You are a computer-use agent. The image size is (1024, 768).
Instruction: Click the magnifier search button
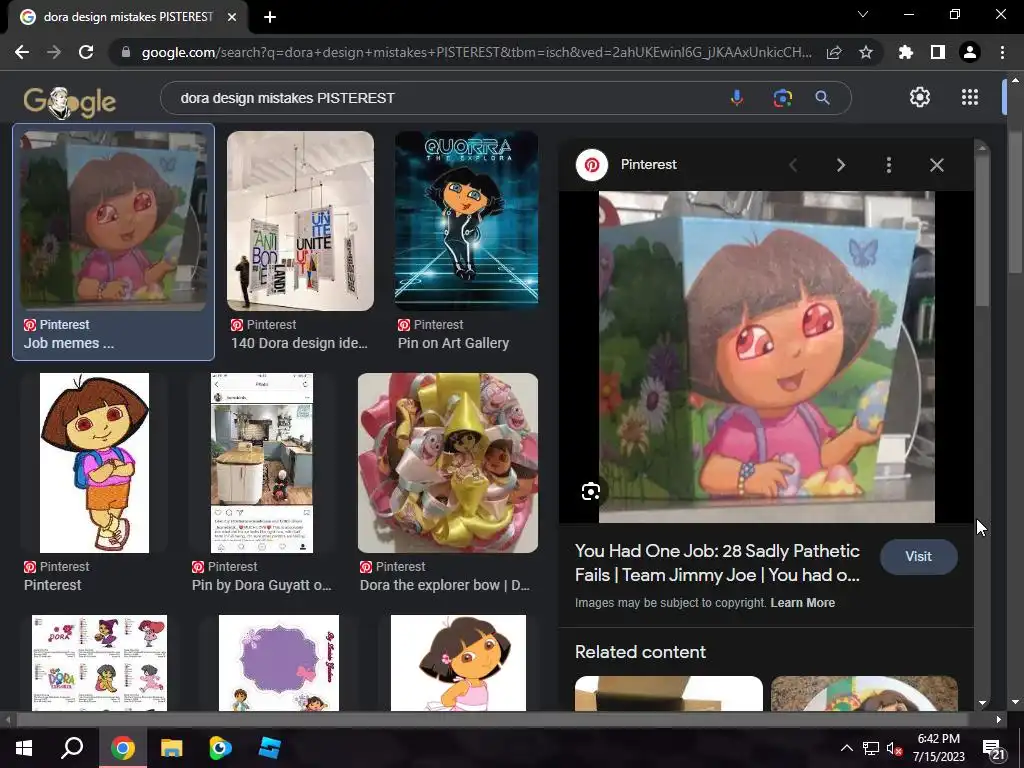pos(822,98)
